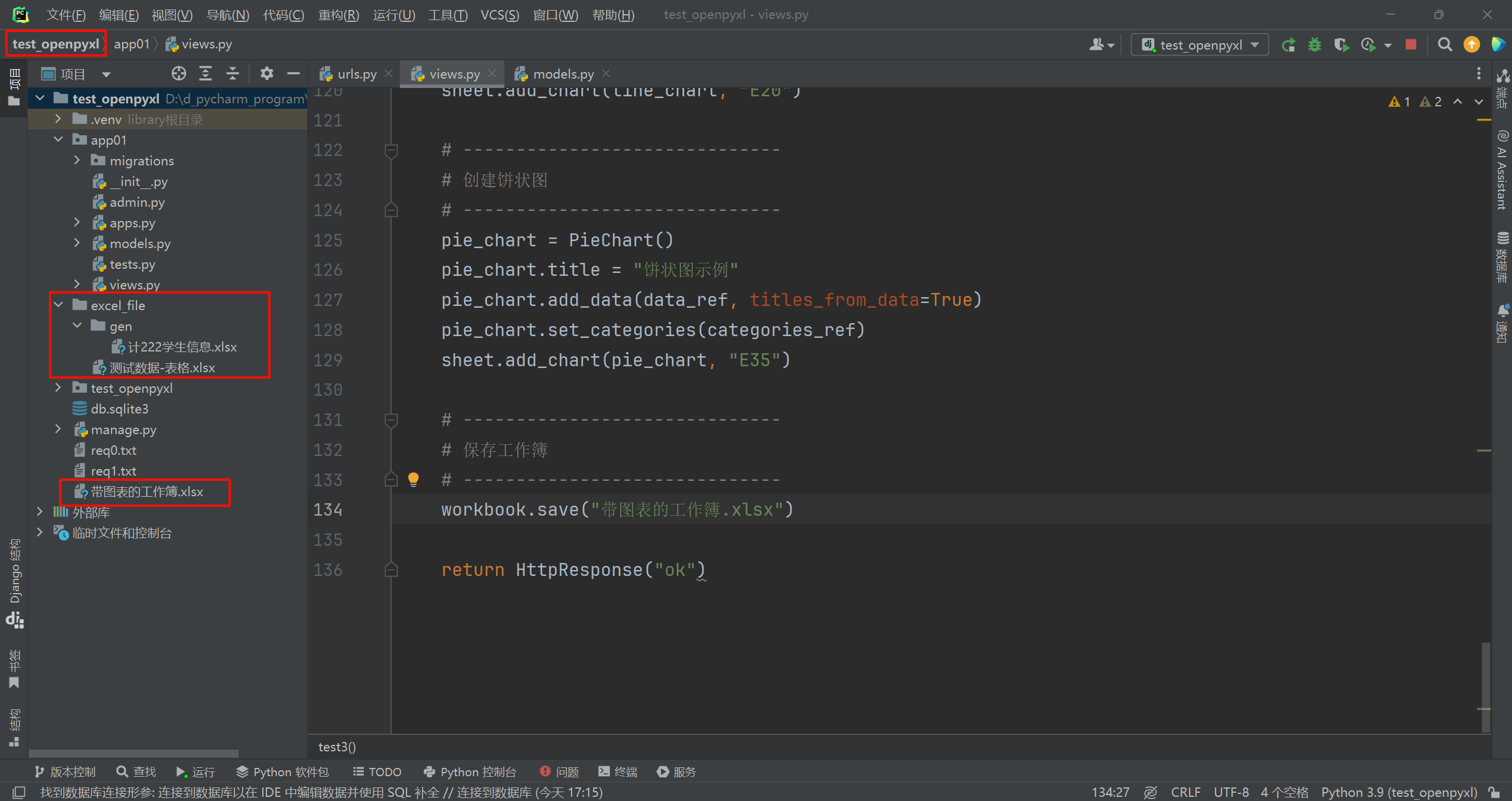Screen dimensions: 1512x801
Task: Change line separator CRLF in status bar
Action: pyautogui.click(x=1185, y=792)
